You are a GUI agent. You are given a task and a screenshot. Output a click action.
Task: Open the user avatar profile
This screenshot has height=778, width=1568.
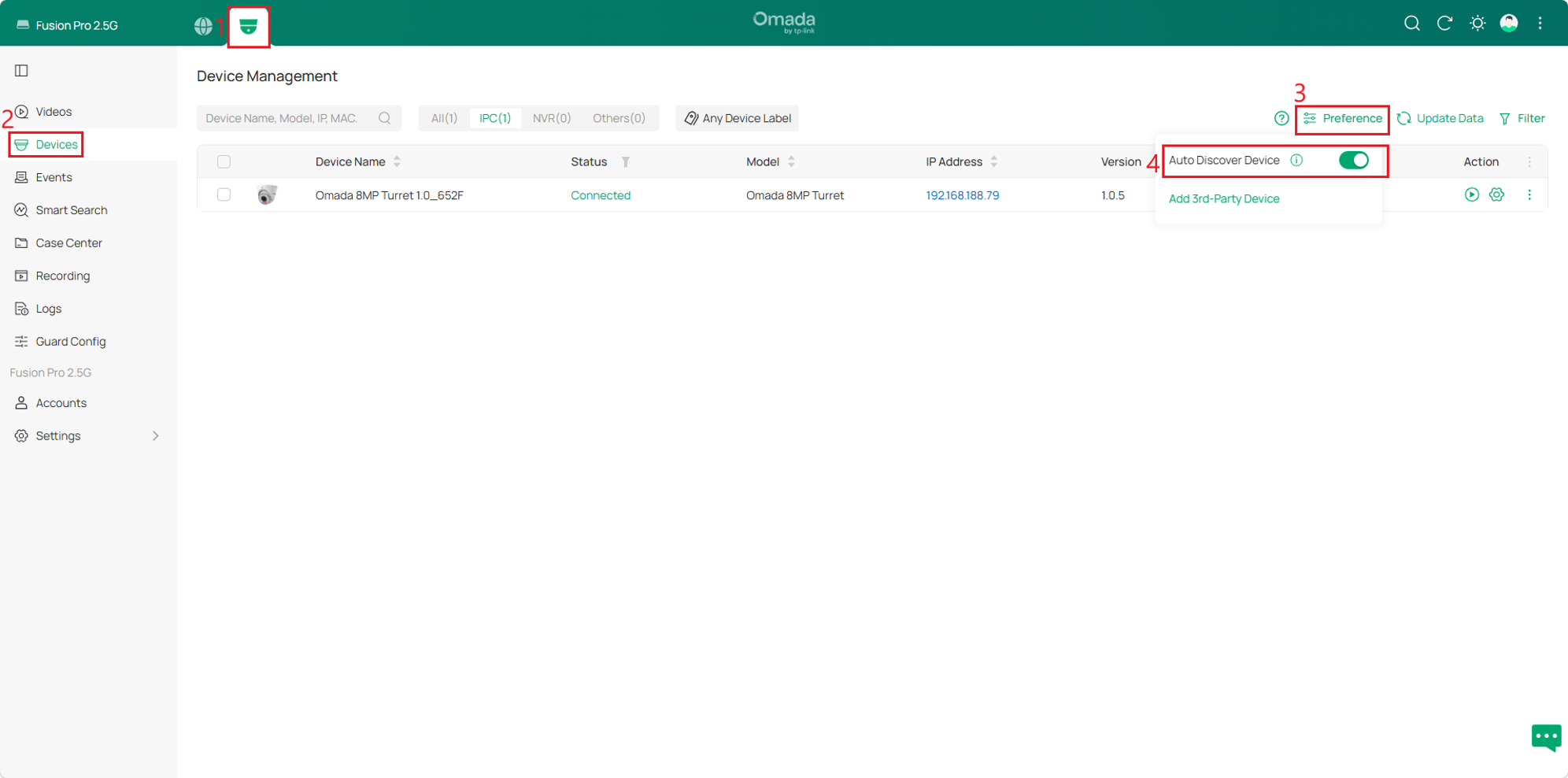[1509, 24]
